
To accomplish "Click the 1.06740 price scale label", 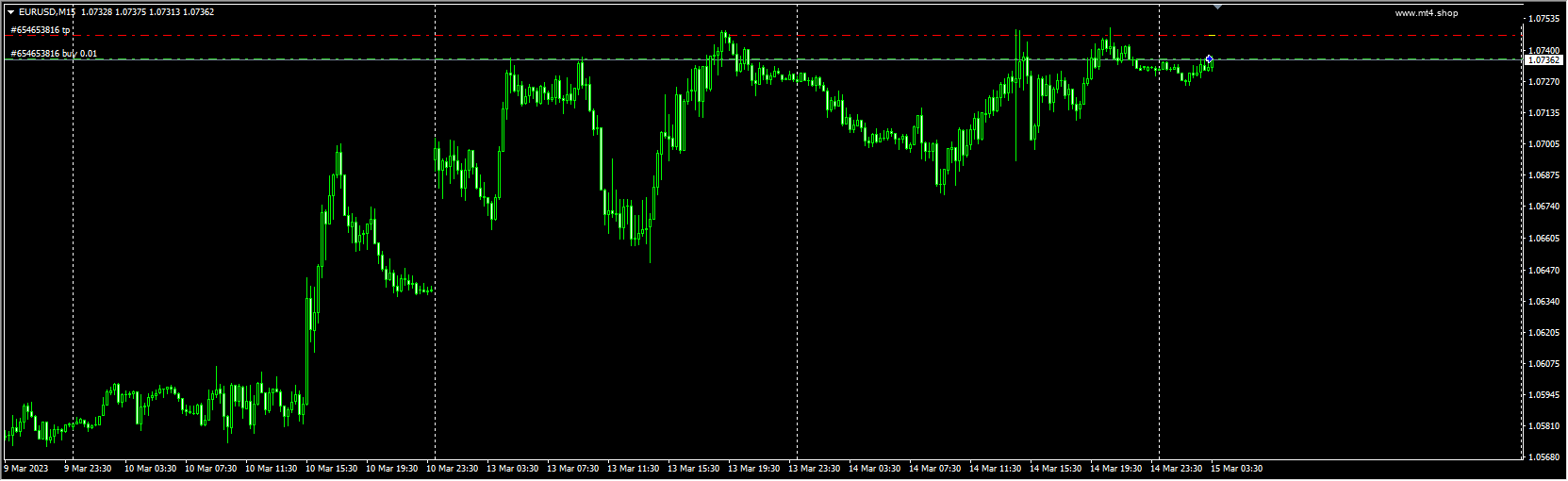I will click(x=1543, y=207).
